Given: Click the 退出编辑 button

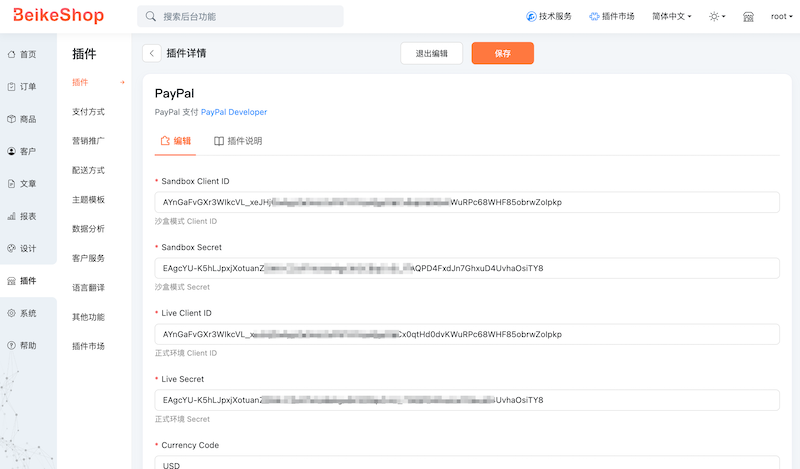Looking at the screenshot, I should pos(432,53).
